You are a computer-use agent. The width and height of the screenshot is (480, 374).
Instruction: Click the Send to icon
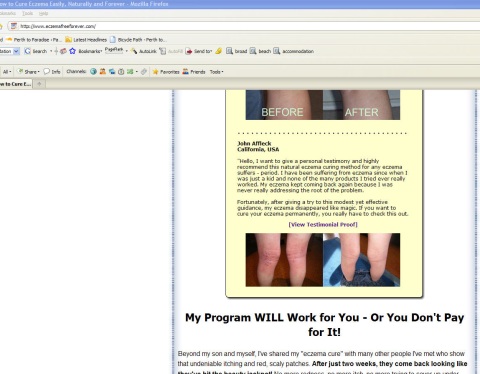(x=189, y=51)
